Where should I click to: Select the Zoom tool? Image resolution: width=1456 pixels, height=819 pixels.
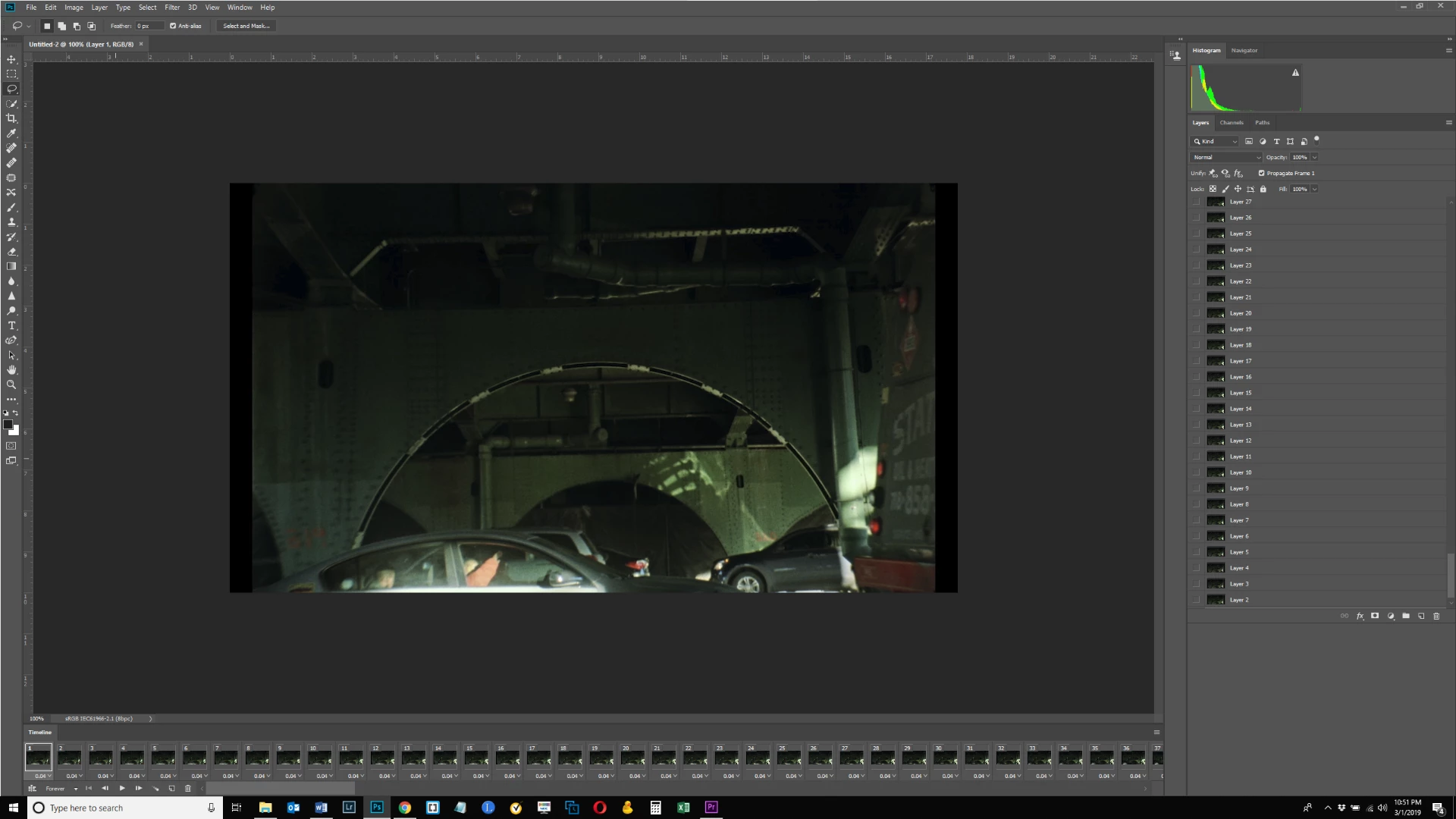click(11, 384)
